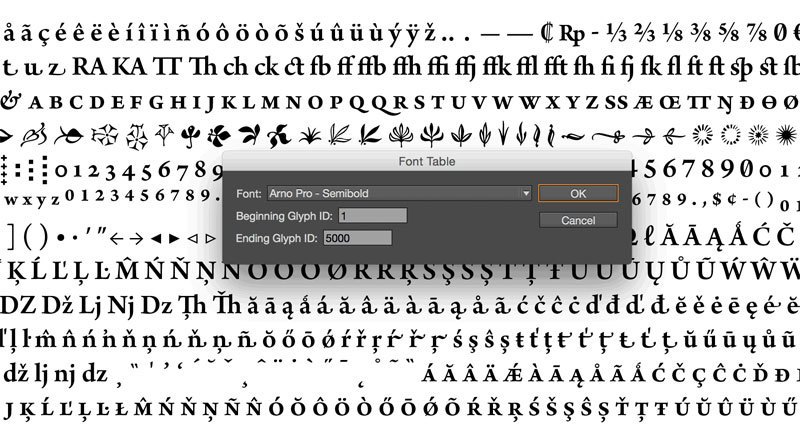Image resolution: width=800 pixels, height=445 pixels.
Task: Click the Font dropdown arrow
Action: [x=526, y=193]
